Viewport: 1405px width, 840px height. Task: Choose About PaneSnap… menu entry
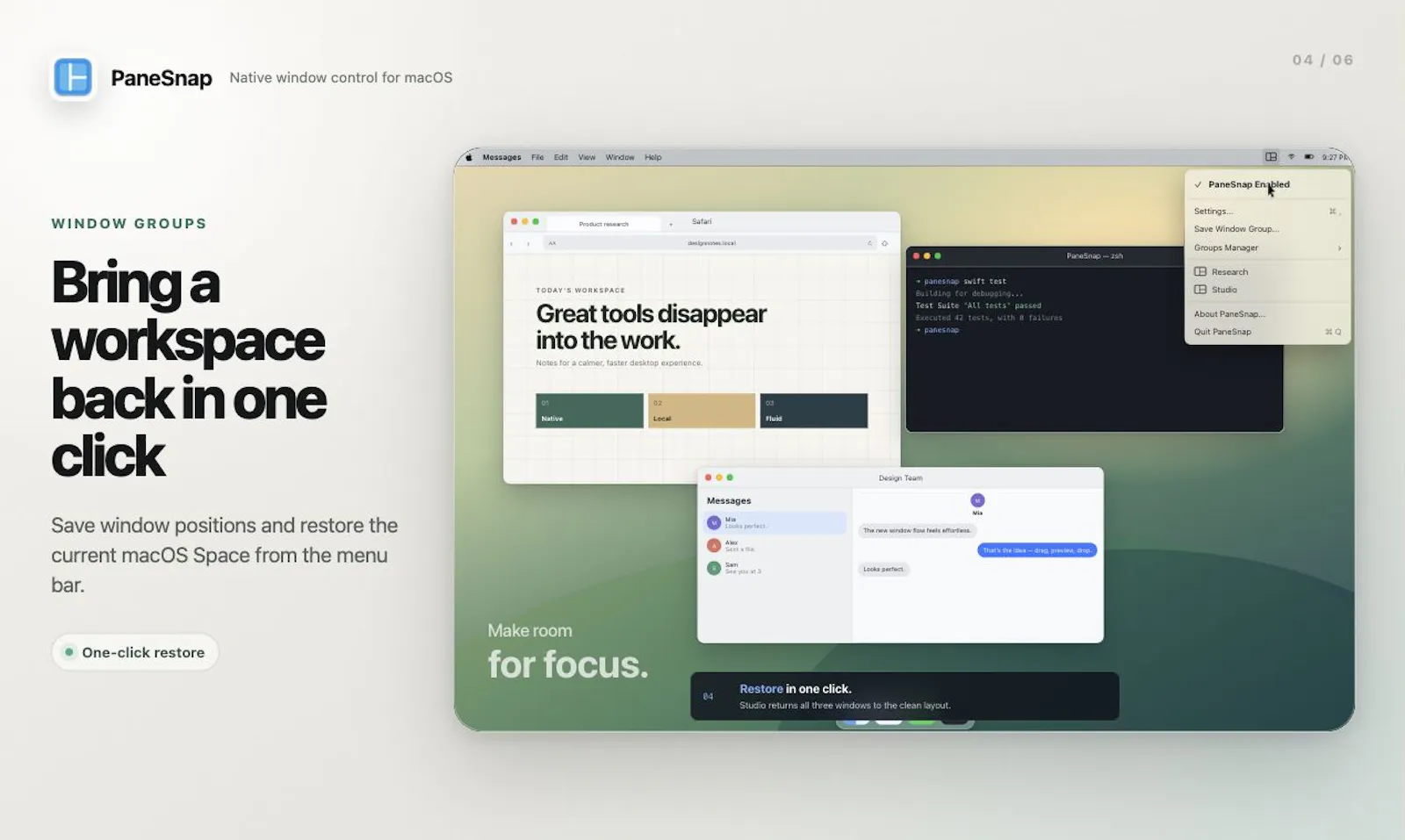[x=1267, y=314]
